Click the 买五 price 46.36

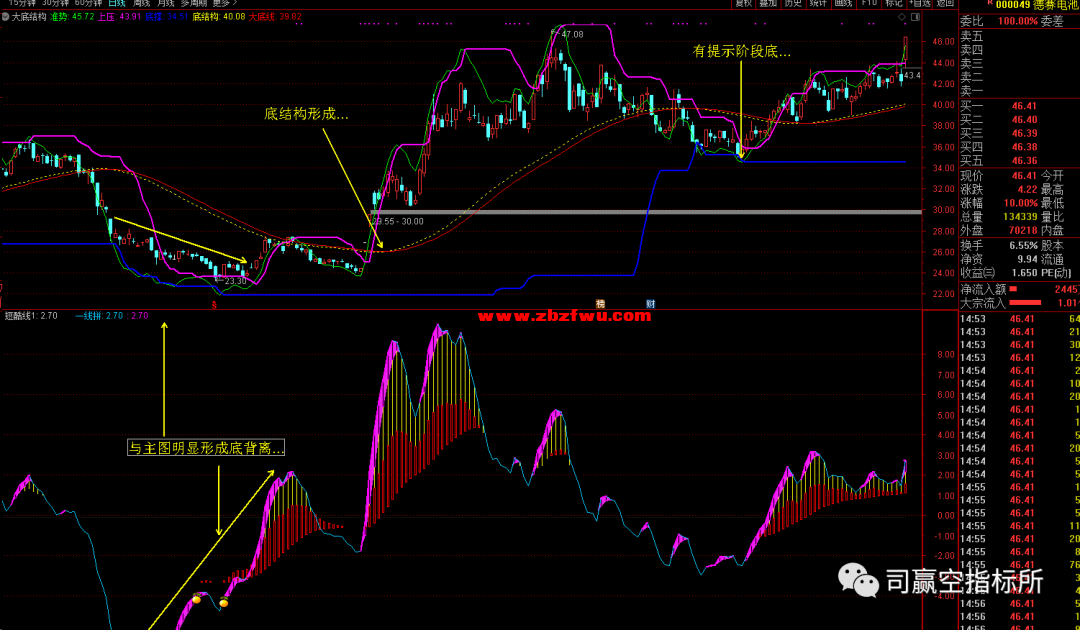click(1024, 161)
